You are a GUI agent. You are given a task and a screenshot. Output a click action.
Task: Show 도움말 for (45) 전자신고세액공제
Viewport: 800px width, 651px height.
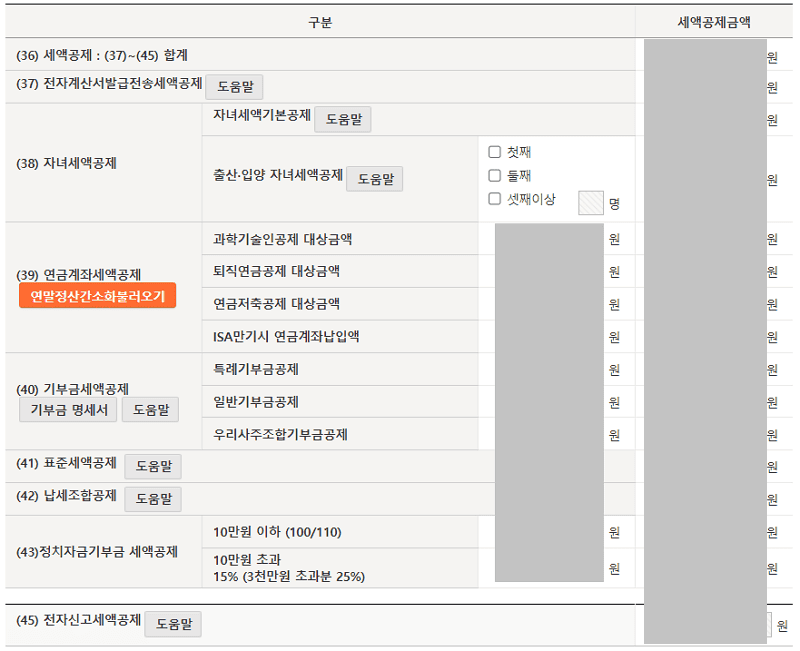tap(173, 625)
